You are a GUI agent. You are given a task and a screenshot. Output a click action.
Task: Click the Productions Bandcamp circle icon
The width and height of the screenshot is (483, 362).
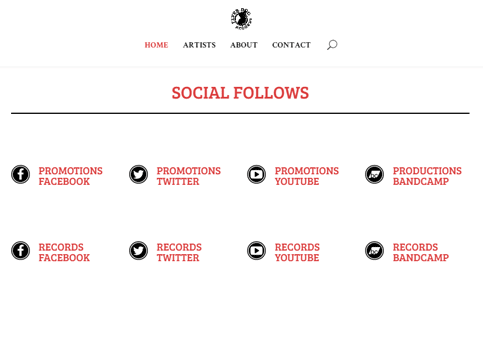pos(374,174)
